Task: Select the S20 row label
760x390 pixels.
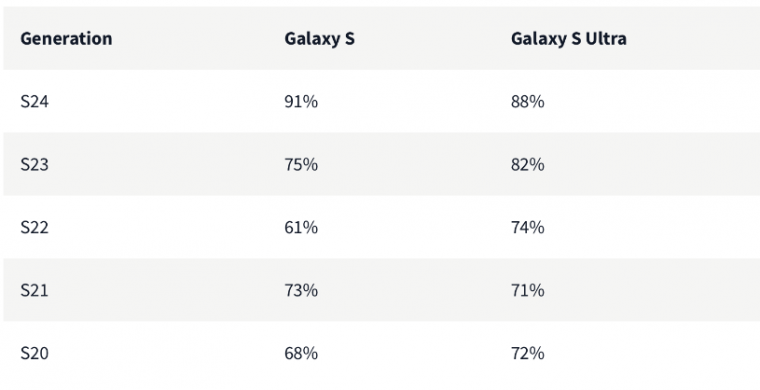Action: point(34,353)
